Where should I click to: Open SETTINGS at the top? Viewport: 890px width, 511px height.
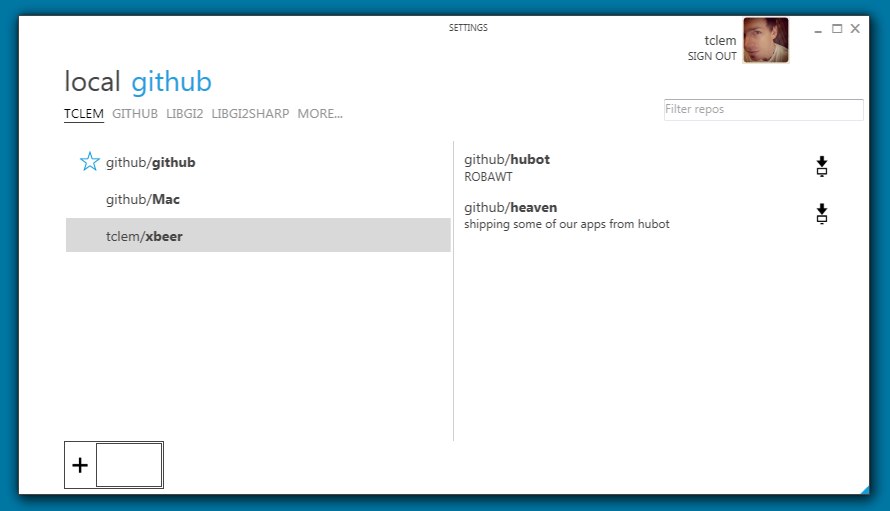click(468, 28)
